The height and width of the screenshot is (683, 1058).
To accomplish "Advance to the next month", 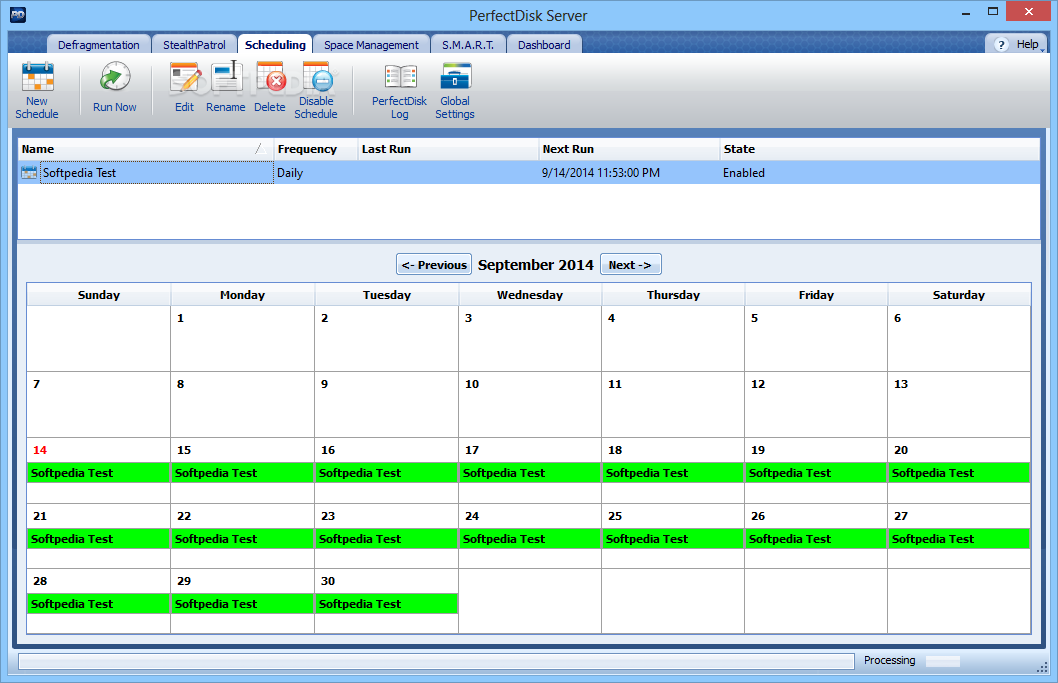I will 630,265.
